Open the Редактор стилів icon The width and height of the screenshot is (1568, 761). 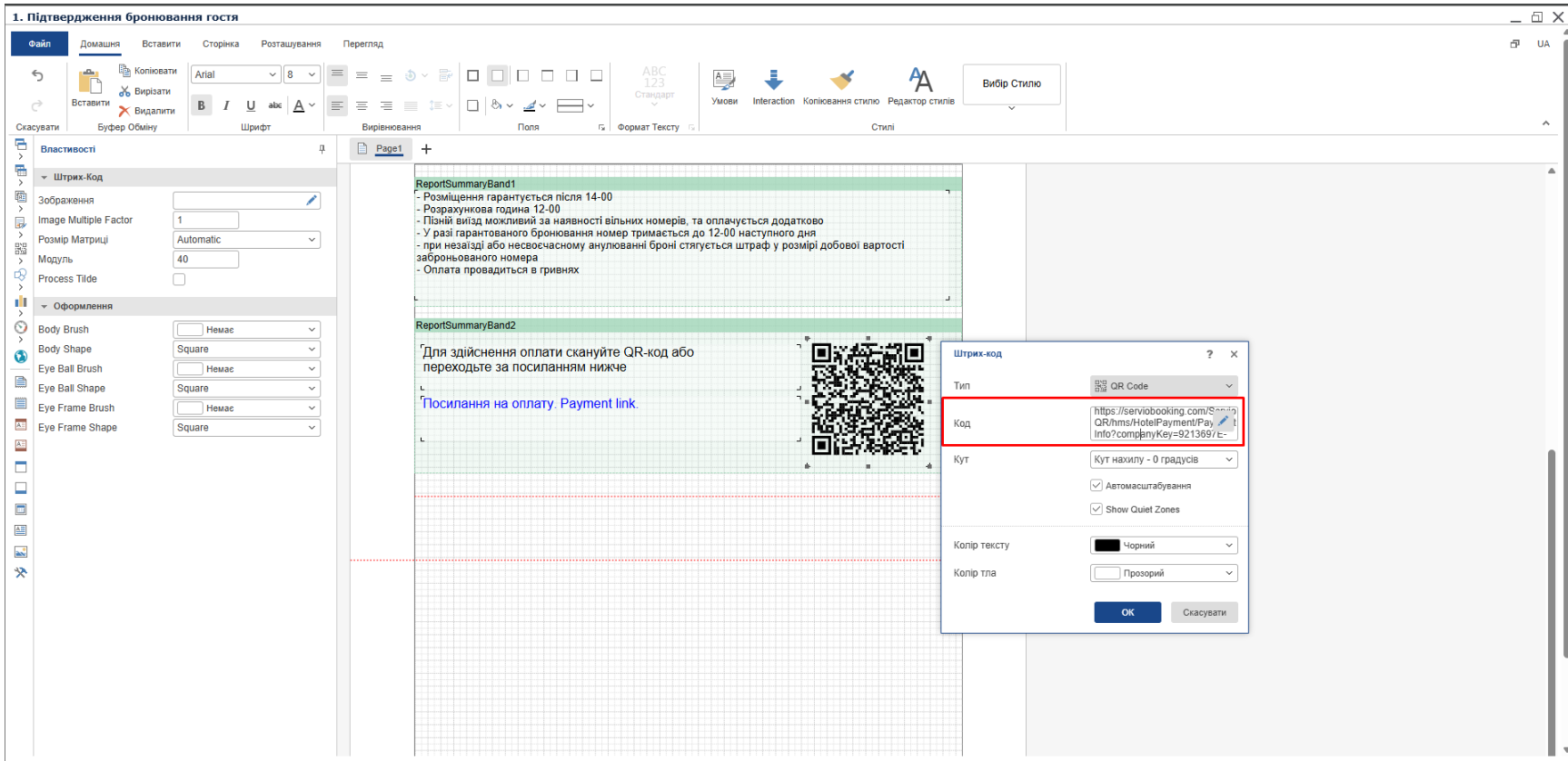click(920, 81)
